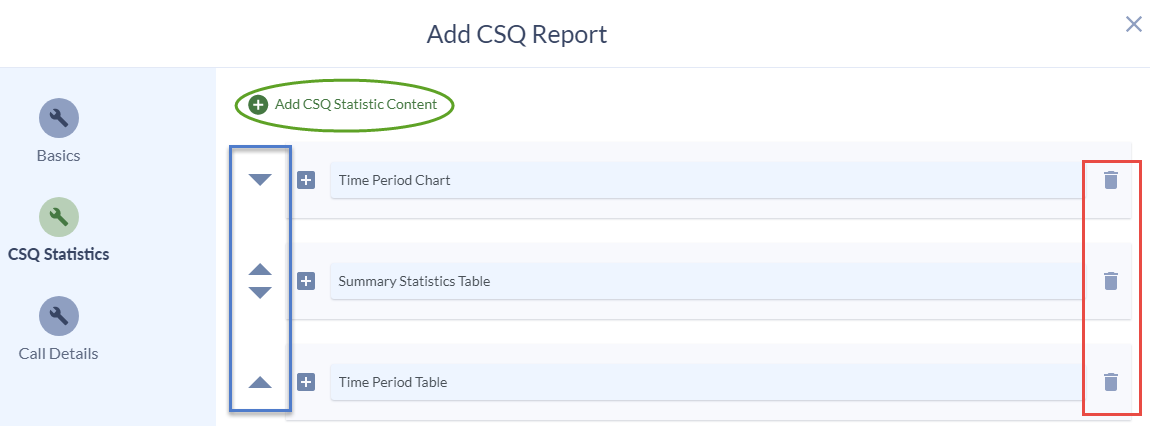Switch to the Call Details step label
The width and height of the screenshot is (1150, 426).
coord(59,353)
